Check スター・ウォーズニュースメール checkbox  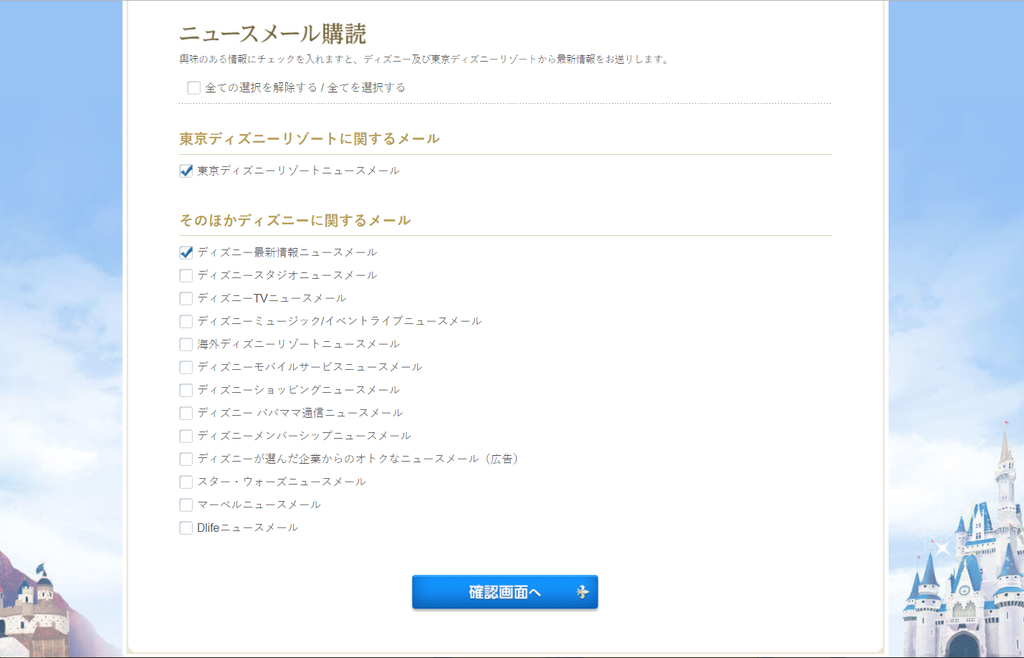point(186,482)
